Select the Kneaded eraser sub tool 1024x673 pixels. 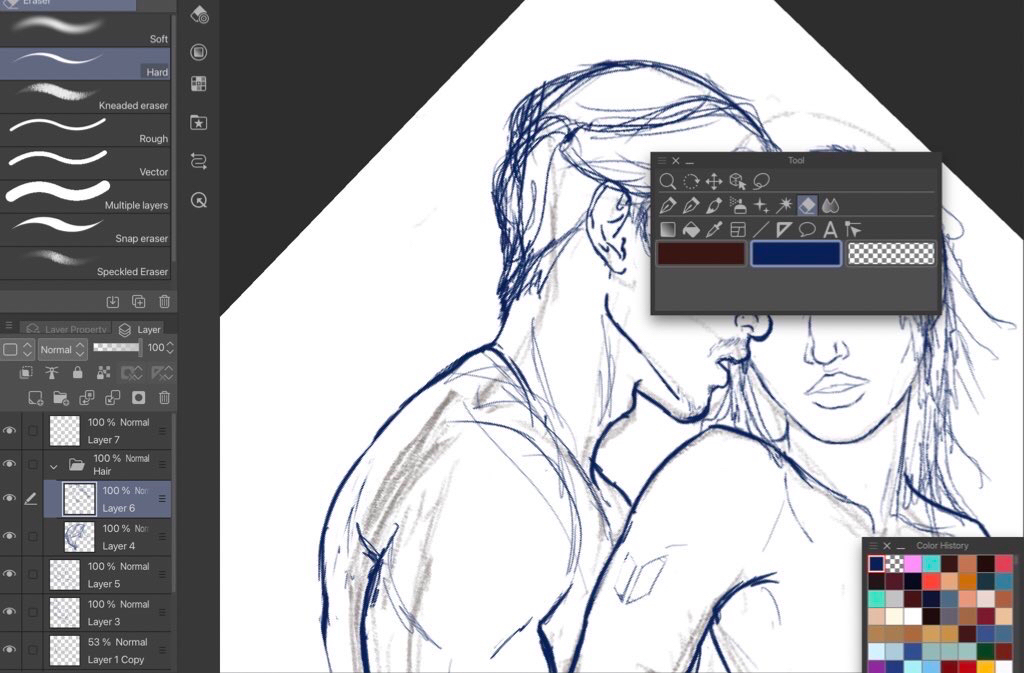pyautogui.click(x=86, y=96)
